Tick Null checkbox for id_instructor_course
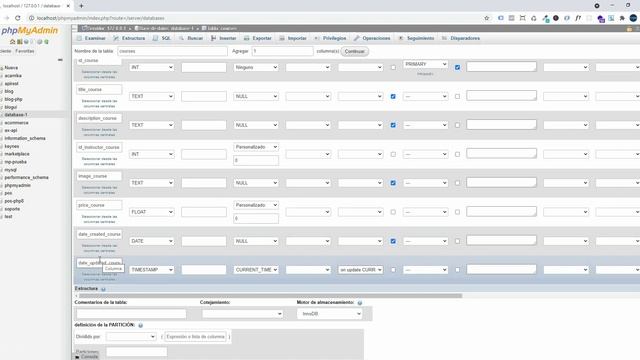Screen dimensions: 640x360 tap(393, 154)
